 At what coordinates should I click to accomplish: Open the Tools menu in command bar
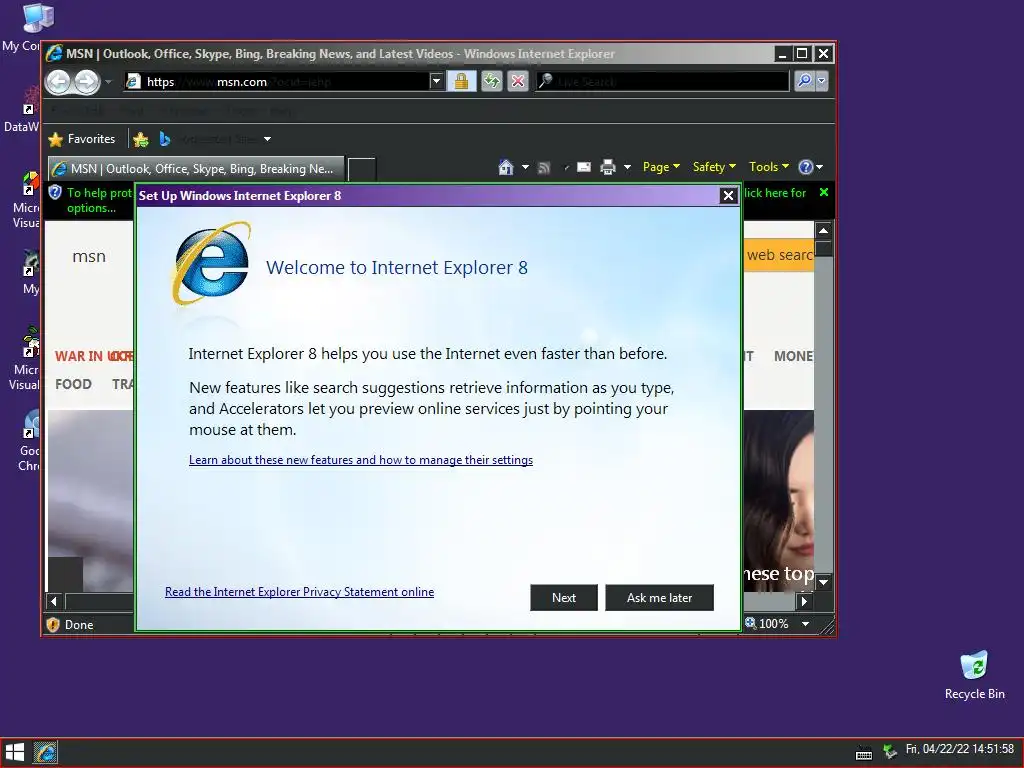(x=769, y=167)
